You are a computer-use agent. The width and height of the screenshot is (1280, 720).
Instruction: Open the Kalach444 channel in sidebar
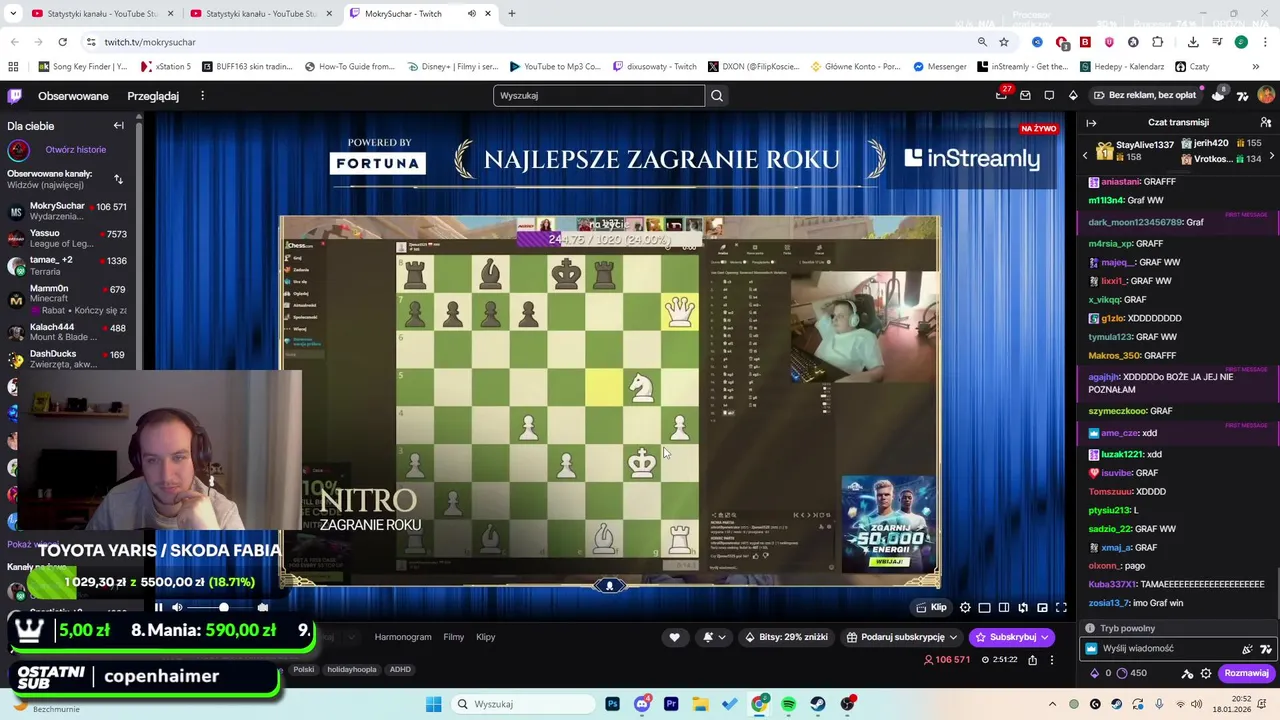[68, 332]
